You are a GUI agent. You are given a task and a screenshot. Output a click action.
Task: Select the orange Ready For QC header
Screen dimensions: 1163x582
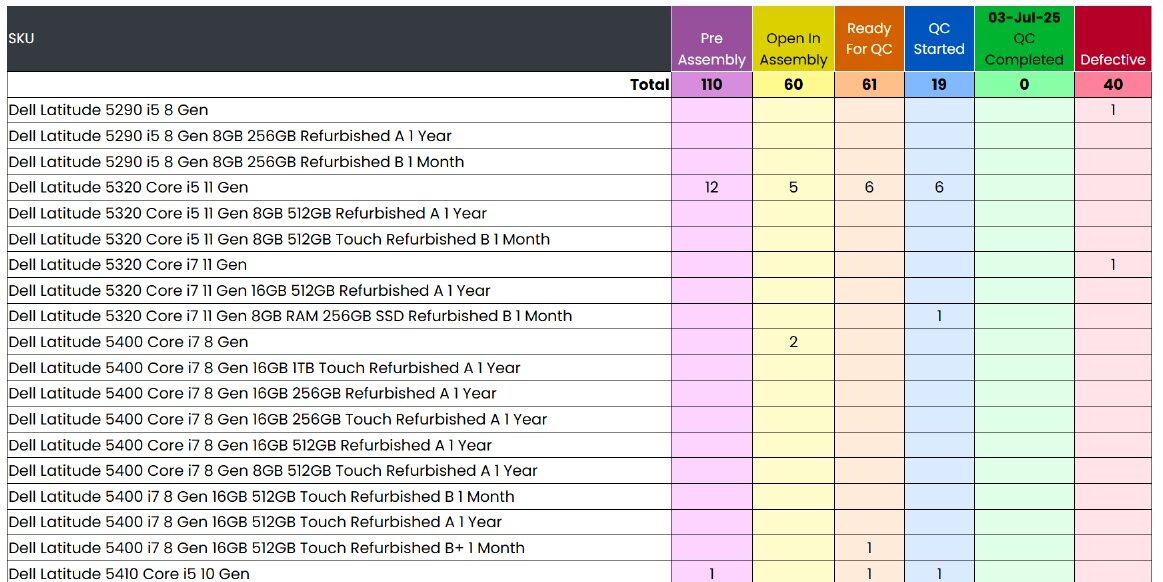click(869, 39)
